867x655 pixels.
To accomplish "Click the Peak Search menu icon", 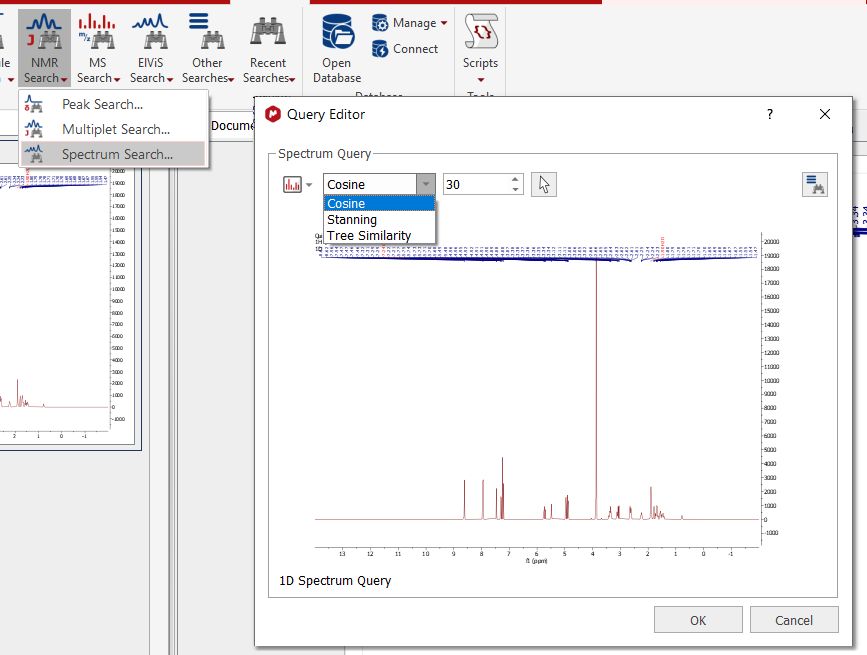I will click(x=34, y=104).
